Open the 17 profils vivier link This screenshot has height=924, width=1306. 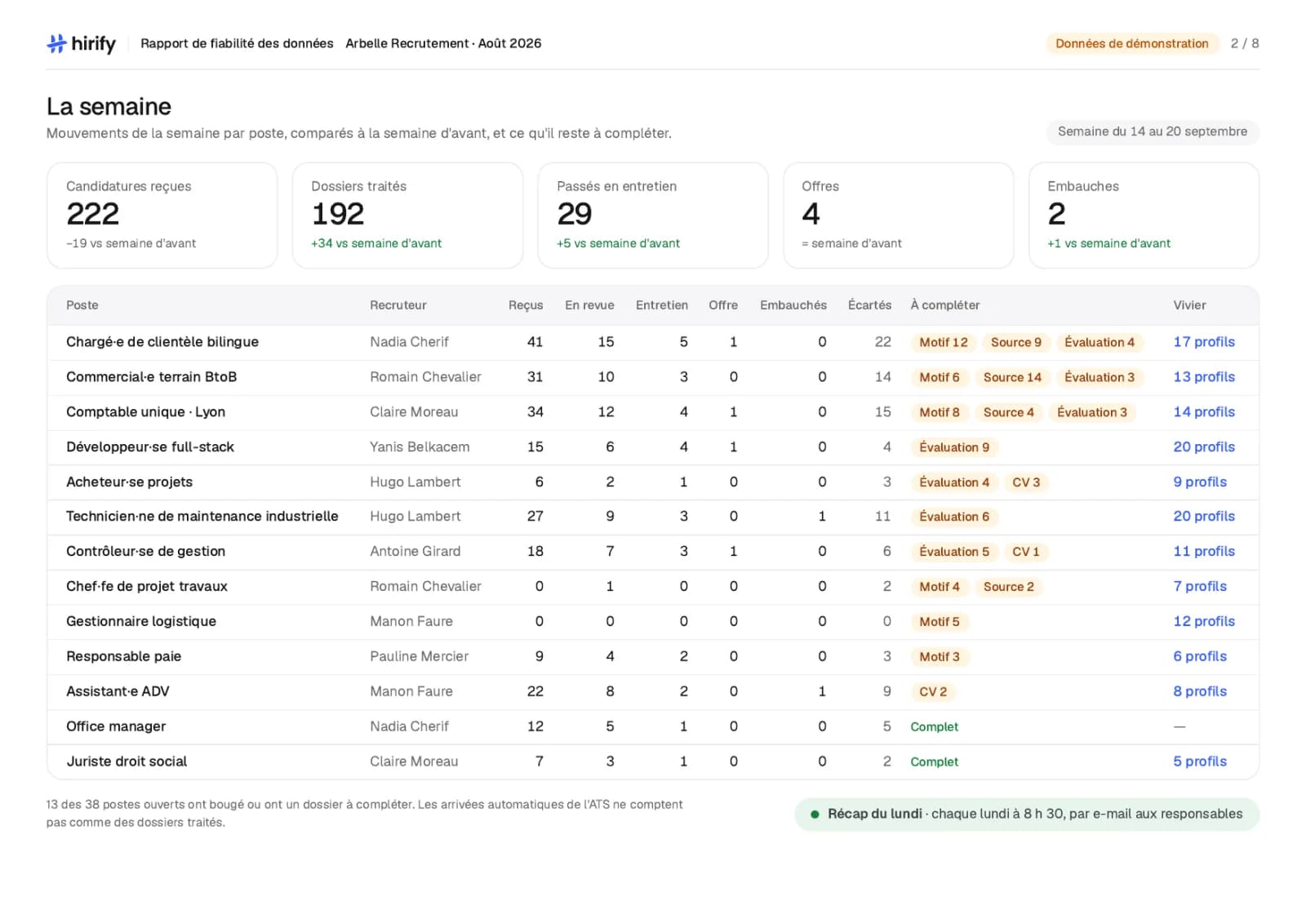pyautogui.click(x=1204, y=342)
